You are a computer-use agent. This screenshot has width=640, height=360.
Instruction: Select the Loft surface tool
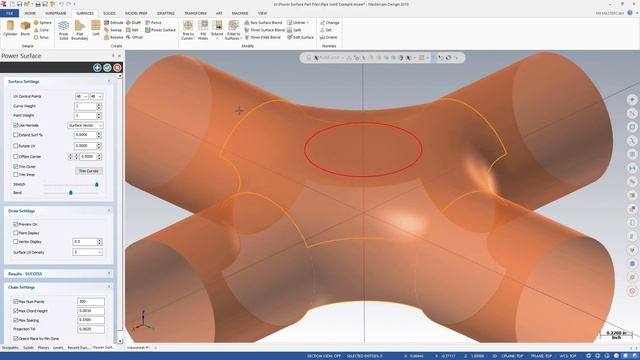point(96,29)
